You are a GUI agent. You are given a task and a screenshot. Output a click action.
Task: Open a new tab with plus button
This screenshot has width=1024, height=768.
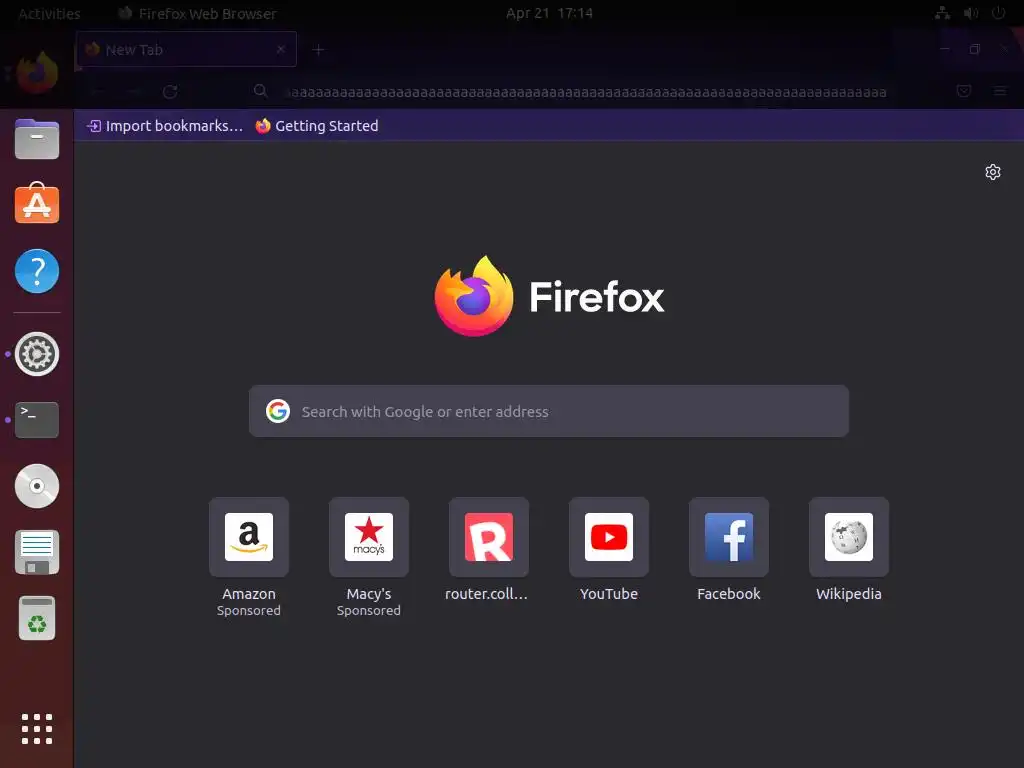318,50
